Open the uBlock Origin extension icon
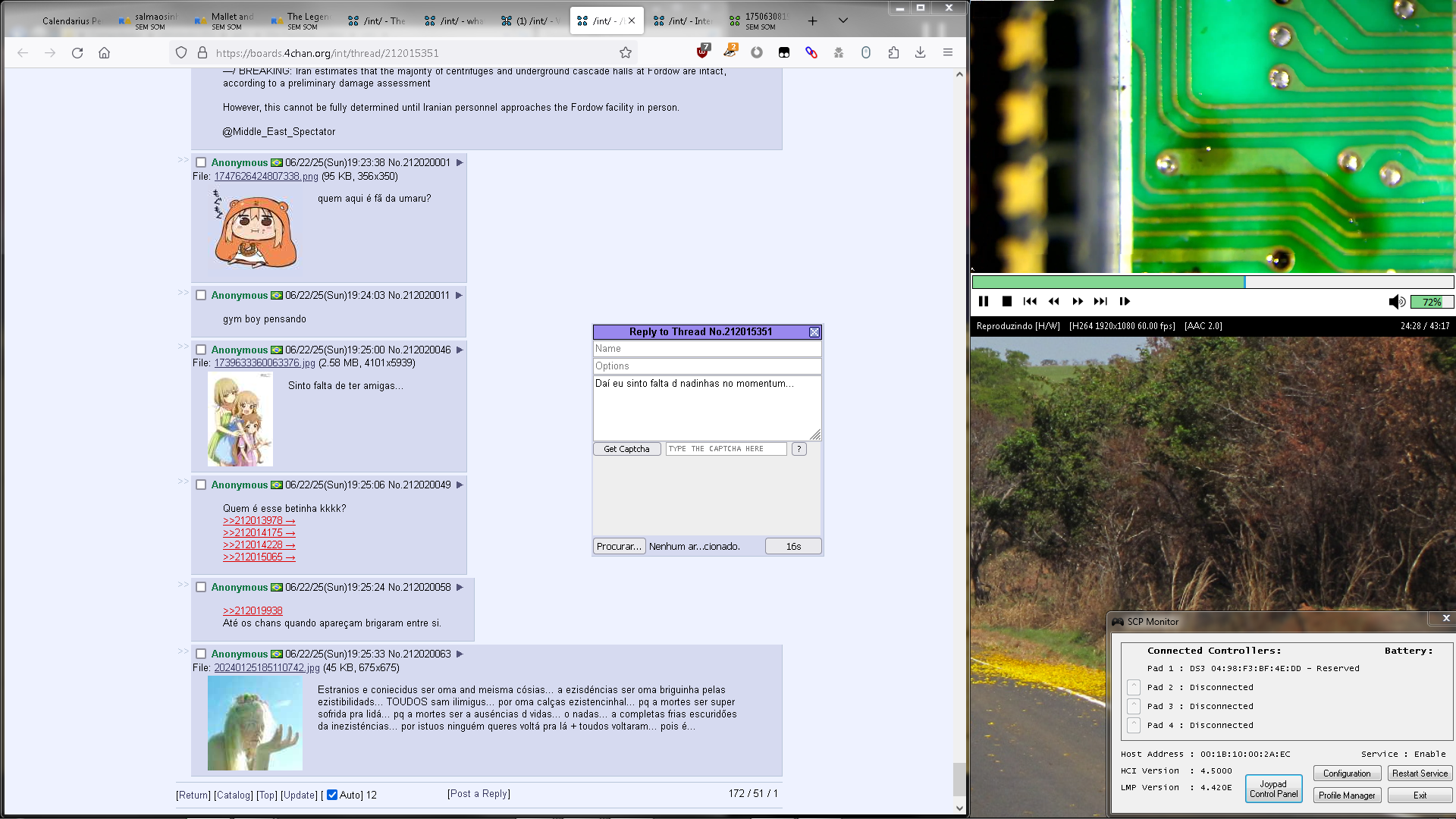Image resolution: width=1456 pixels, height=819 pixels. (x=703, y=52)
